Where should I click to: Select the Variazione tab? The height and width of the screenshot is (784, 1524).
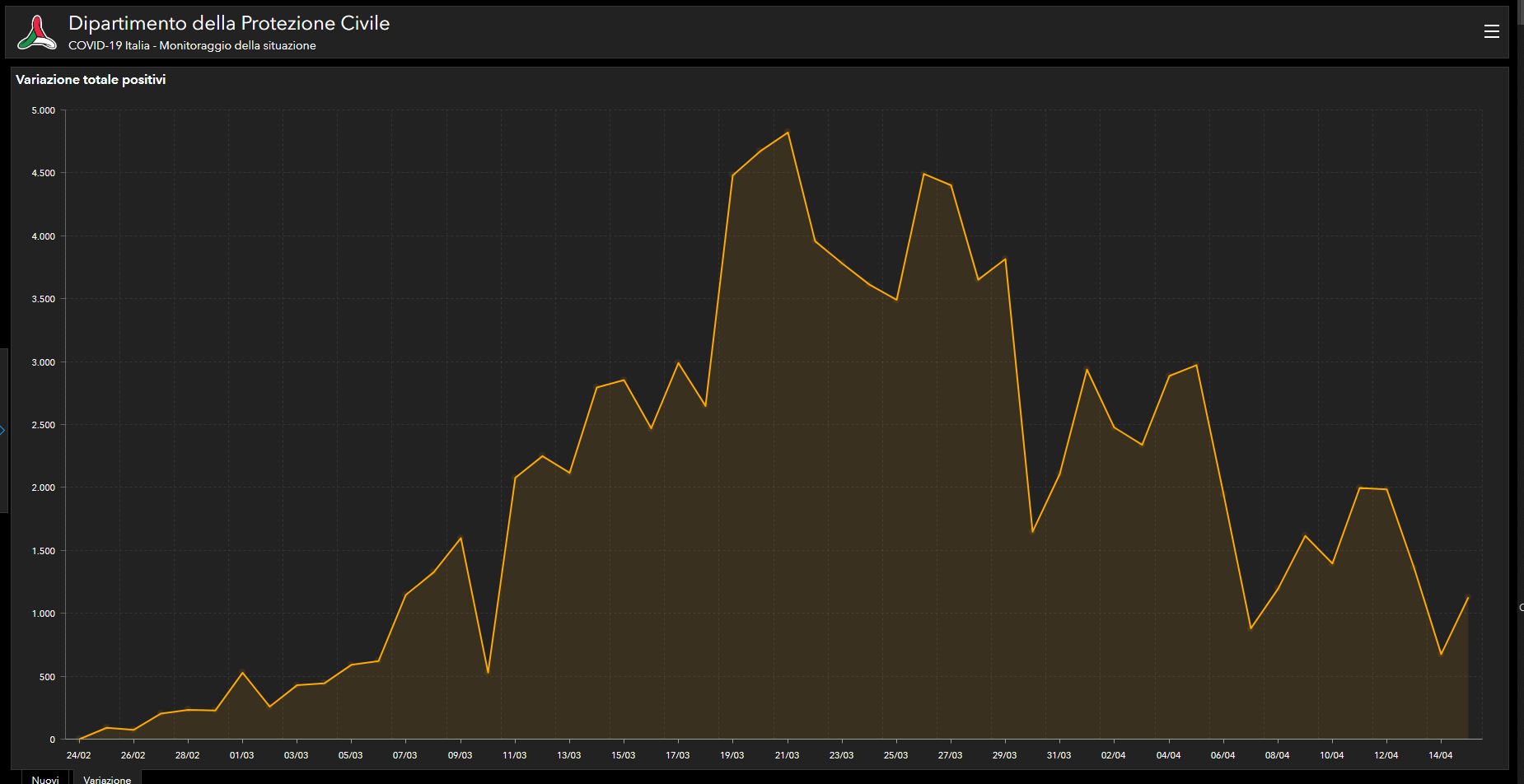click(x=107, y=779)
